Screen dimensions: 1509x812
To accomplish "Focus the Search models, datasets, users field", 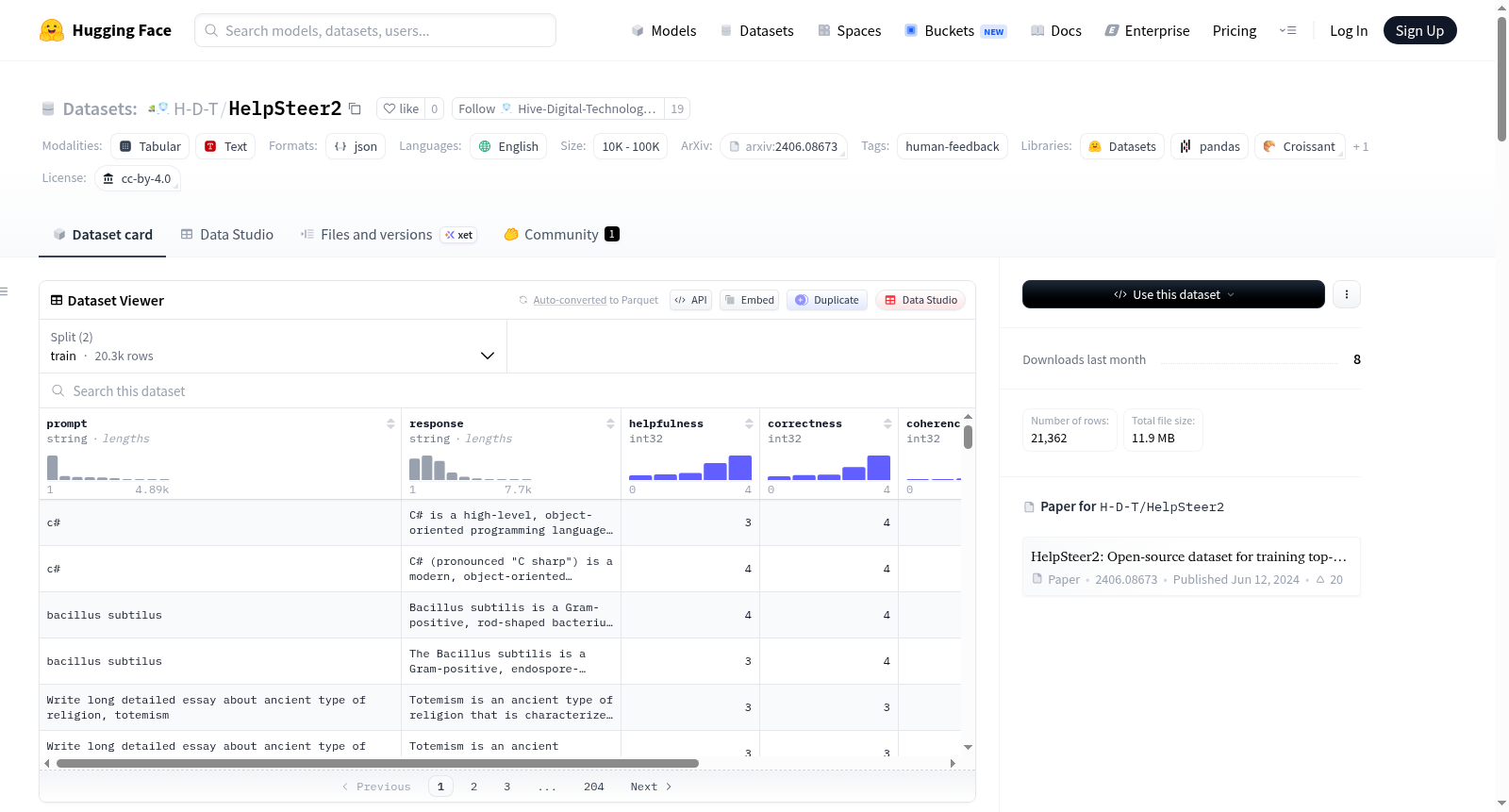I will point(375,30).
